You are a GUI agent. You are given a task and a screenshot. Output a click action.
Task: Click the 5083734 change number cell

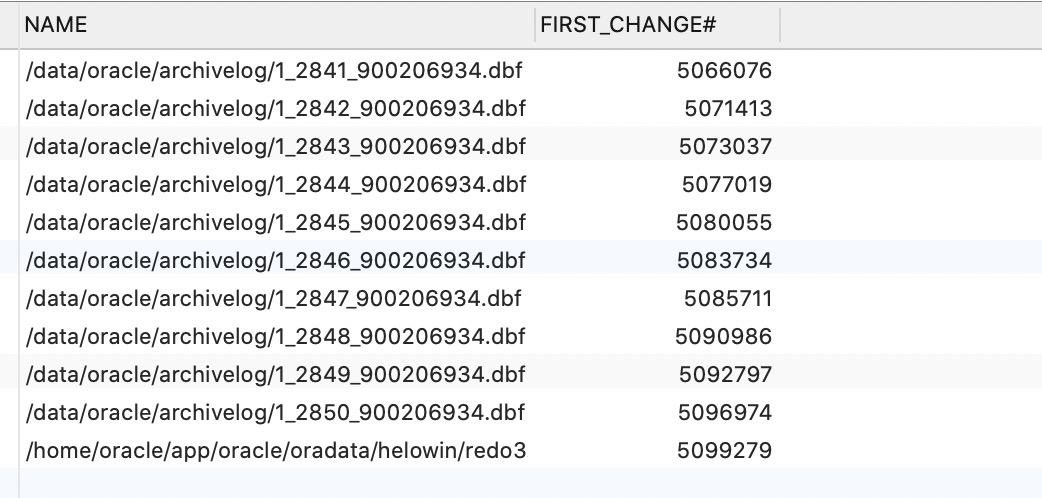[724, 261]
